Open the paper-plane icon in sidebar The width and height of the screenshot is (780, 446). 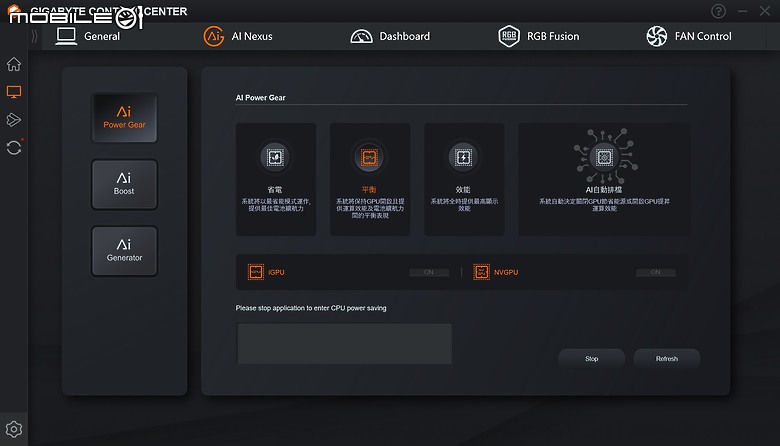point(14,119)
